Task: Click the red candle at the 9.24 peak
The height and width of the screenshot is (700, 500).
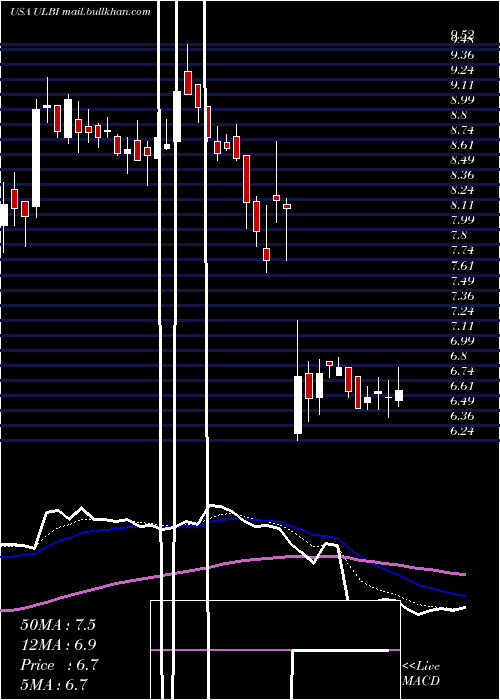Action: 188,83
